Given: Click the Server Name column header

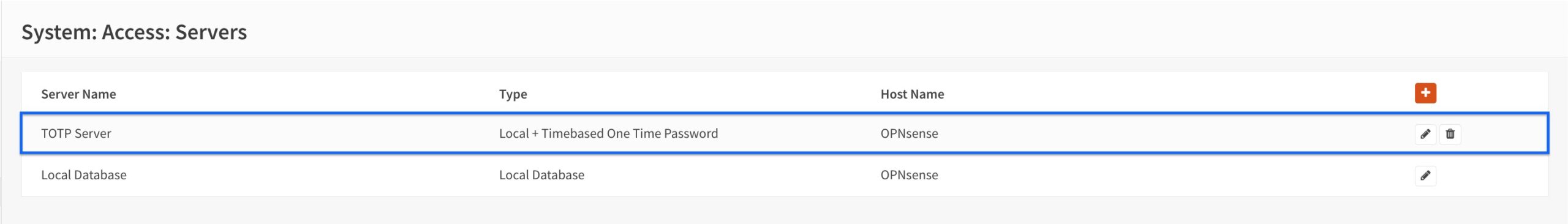Looking at the screenshot, I should (x=78, y=94).
